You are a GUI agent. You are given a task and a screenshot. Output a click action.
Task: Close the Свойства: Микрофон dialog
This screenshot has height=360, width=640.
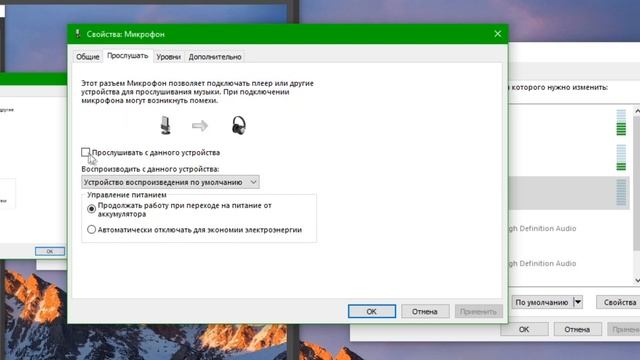498,34
